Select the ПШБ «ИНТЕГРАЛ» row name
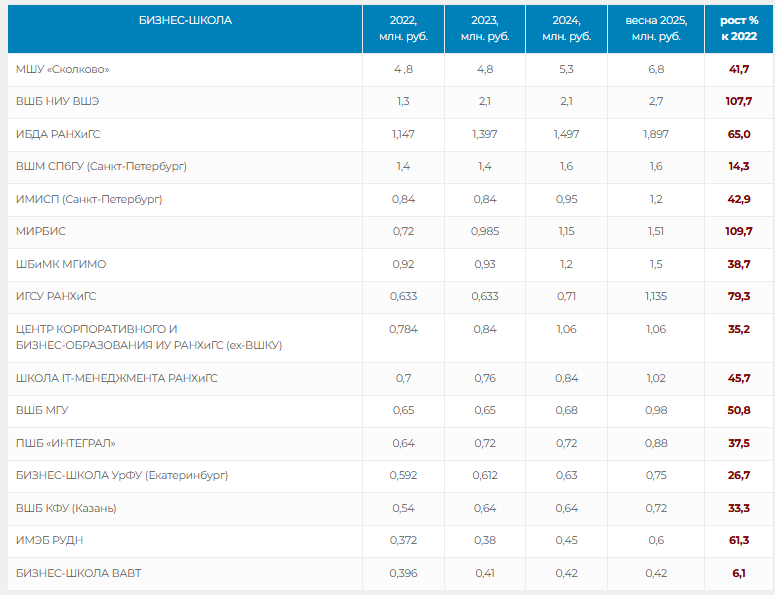The width and height of the screenshot is (775, 595). pyautogui.click(x=66, y=443)
